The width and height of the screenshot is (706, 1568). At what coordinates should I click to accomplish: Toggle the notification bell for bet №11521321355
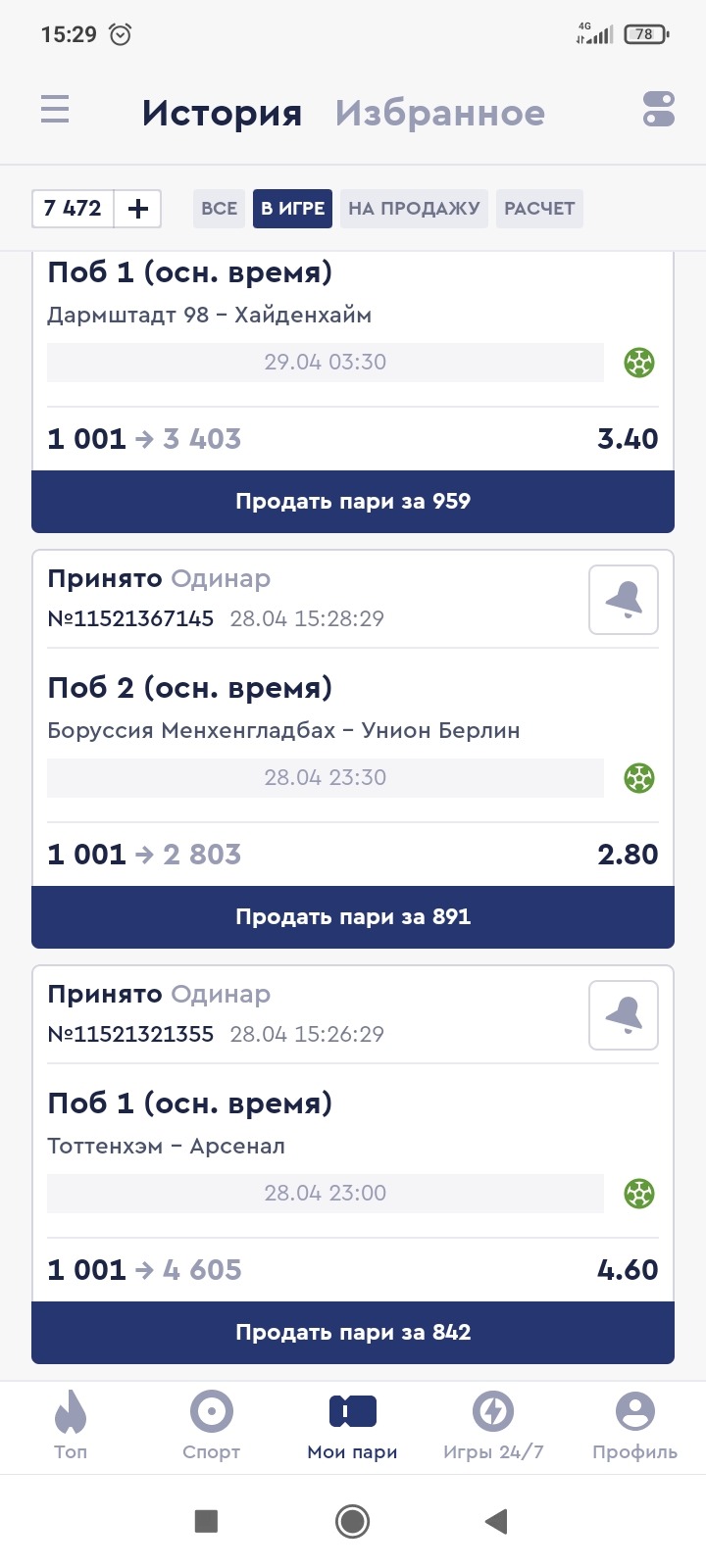[624, 1015]
